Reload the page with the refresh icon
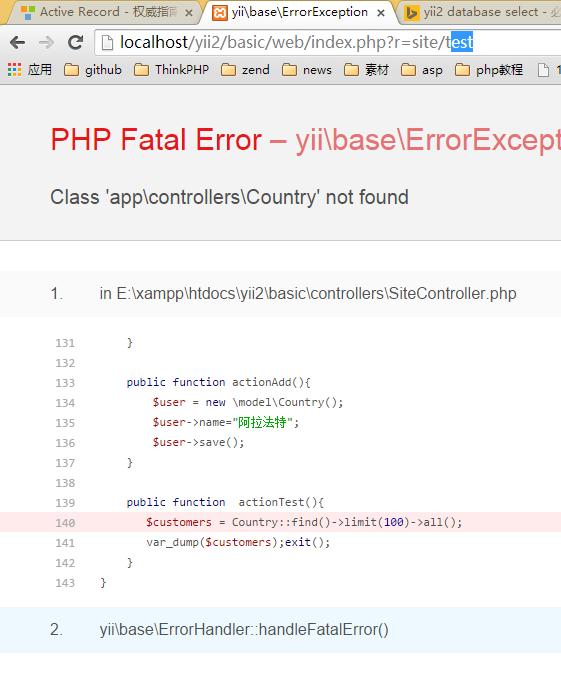The height and width of the screenshot is (684, 561). (x=75, y=42)
